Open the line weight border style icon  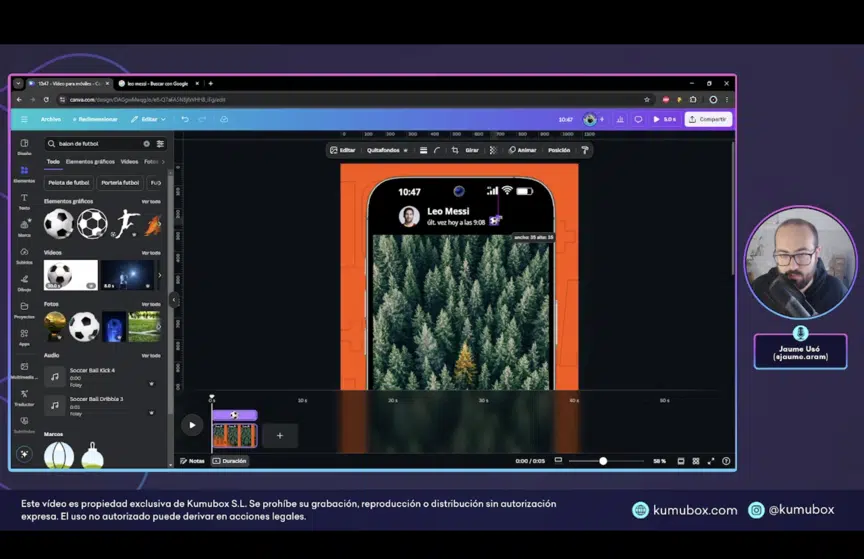pos(423,150)
